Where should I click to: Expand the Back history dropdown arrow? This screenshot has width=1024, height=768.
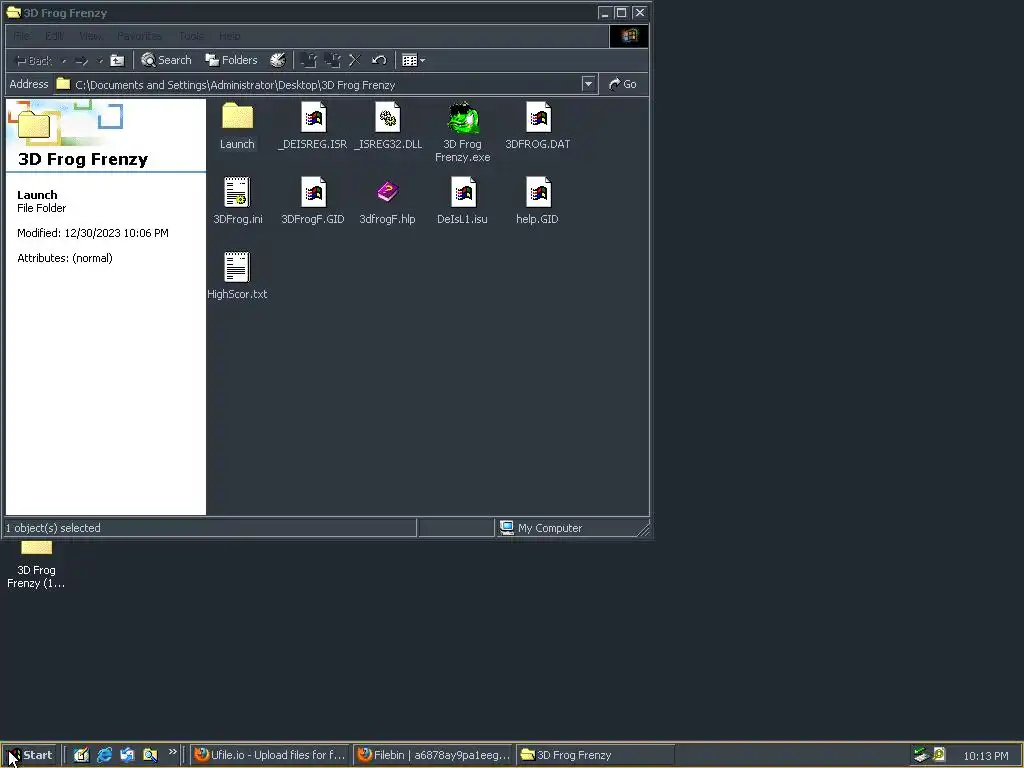click(x=64, y=61)
